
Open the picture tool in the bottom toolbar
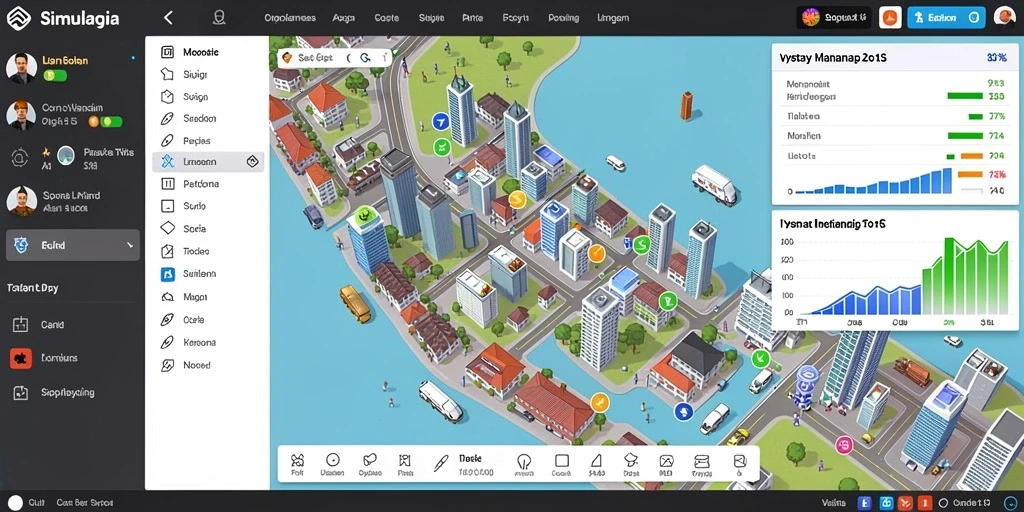click(665, 460)
